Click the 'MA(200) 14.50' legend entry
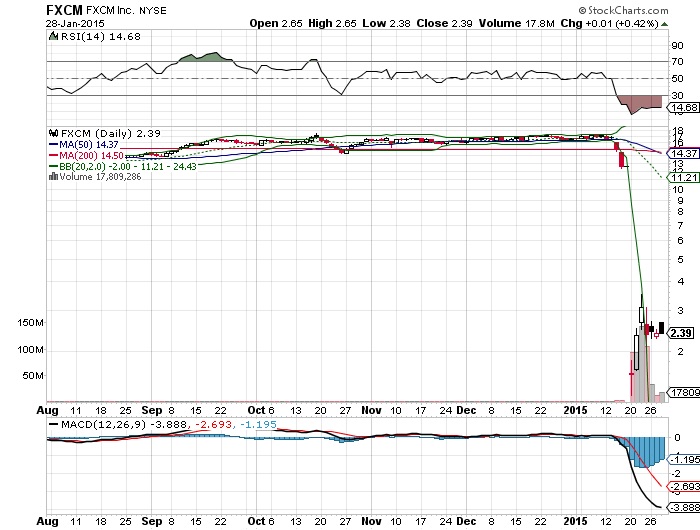The width and height of the screenshot is (700, 530). 92,155
